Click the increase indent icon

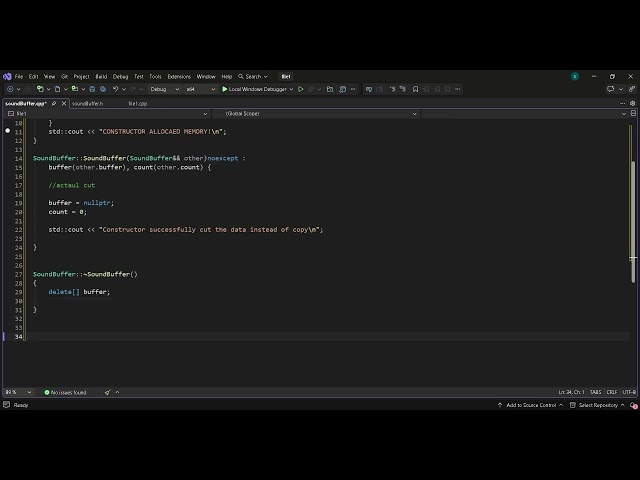click(x=403, y=89)
